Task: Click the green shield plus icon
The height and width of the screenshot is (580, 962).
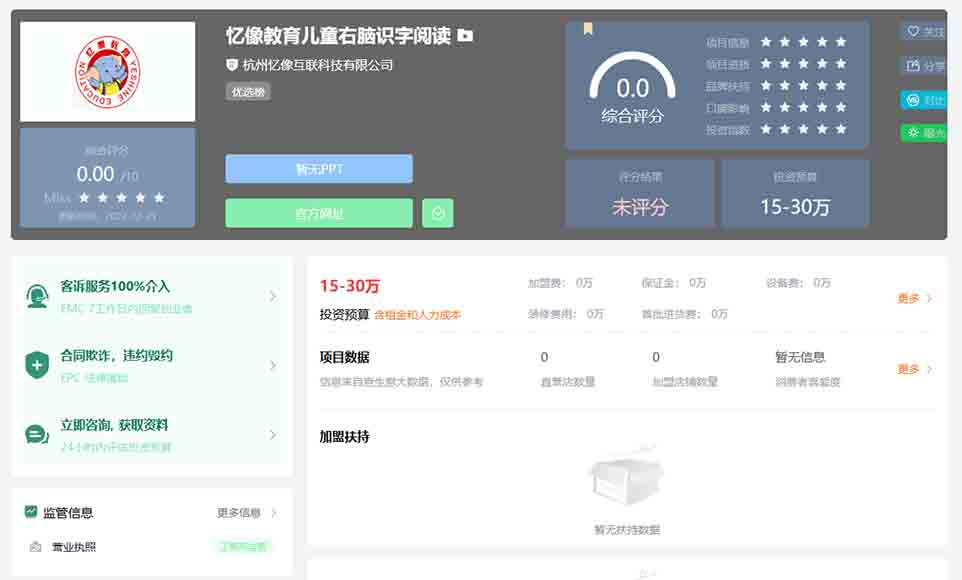Action: (37, 365)
